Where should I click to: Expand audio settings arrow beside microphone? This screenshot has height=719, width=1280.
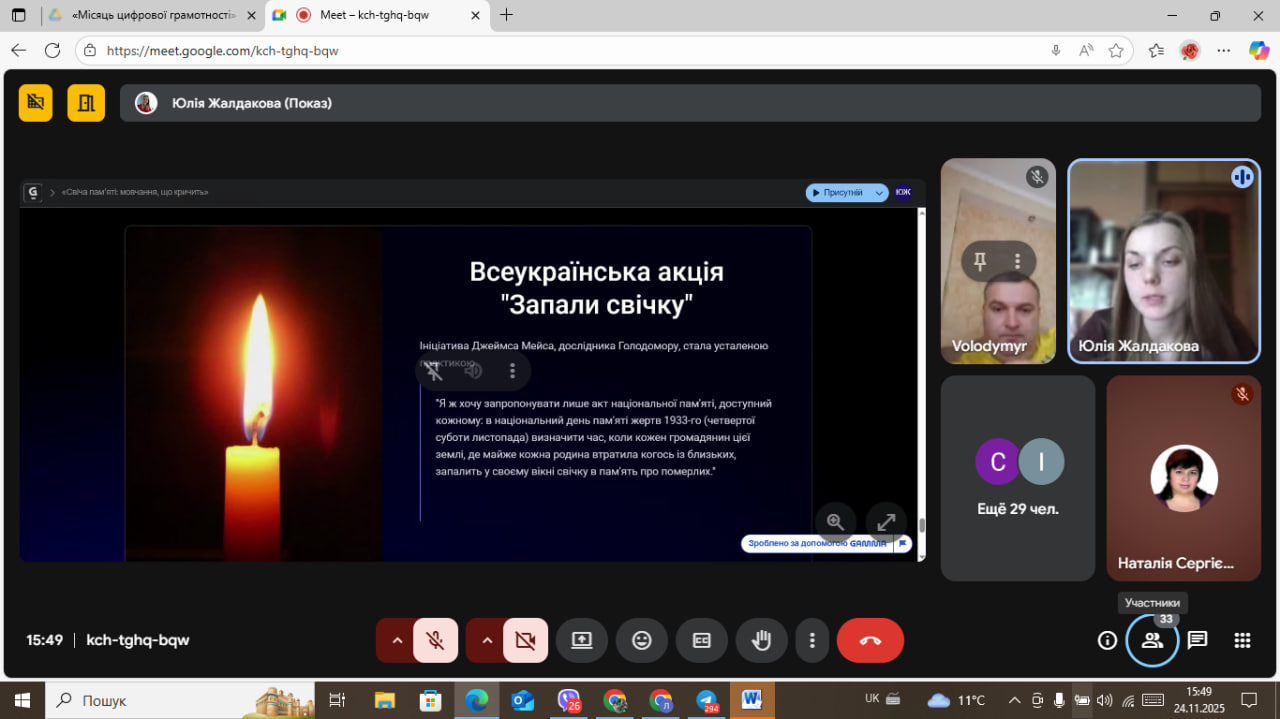pyautogui.click(x=397, y=641)
